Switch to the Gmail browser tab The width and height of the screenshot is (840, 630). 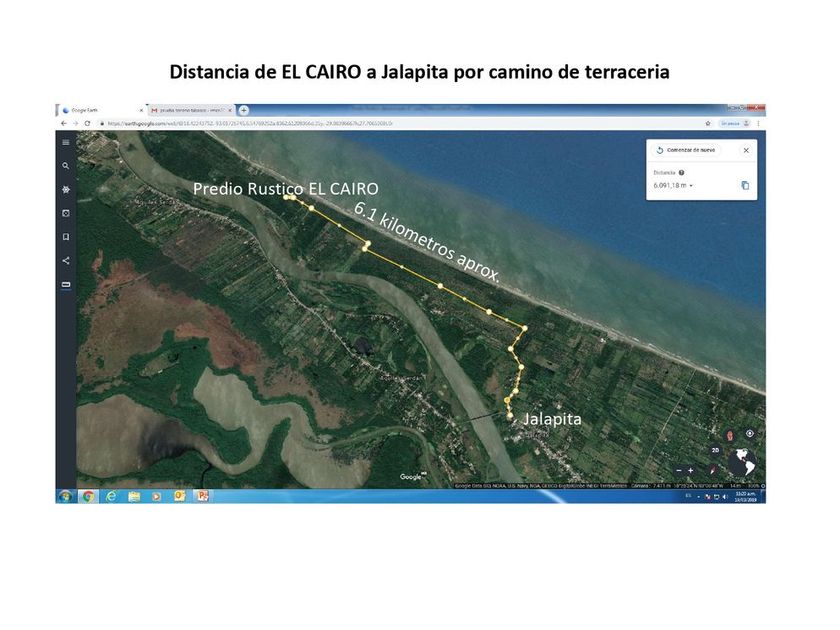190,110
